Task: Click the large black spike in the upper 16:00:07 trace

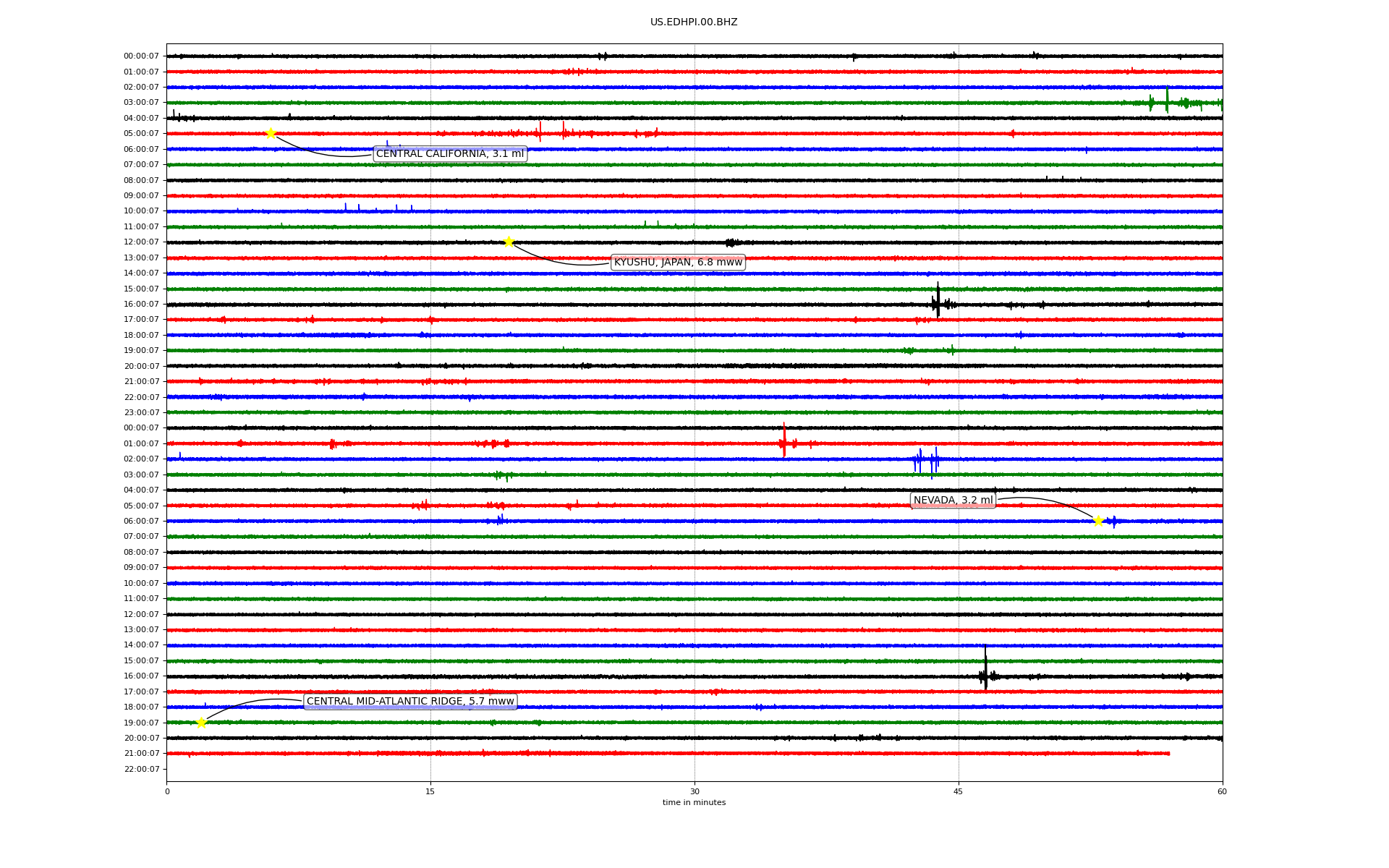Action: [x=938, y=300]
